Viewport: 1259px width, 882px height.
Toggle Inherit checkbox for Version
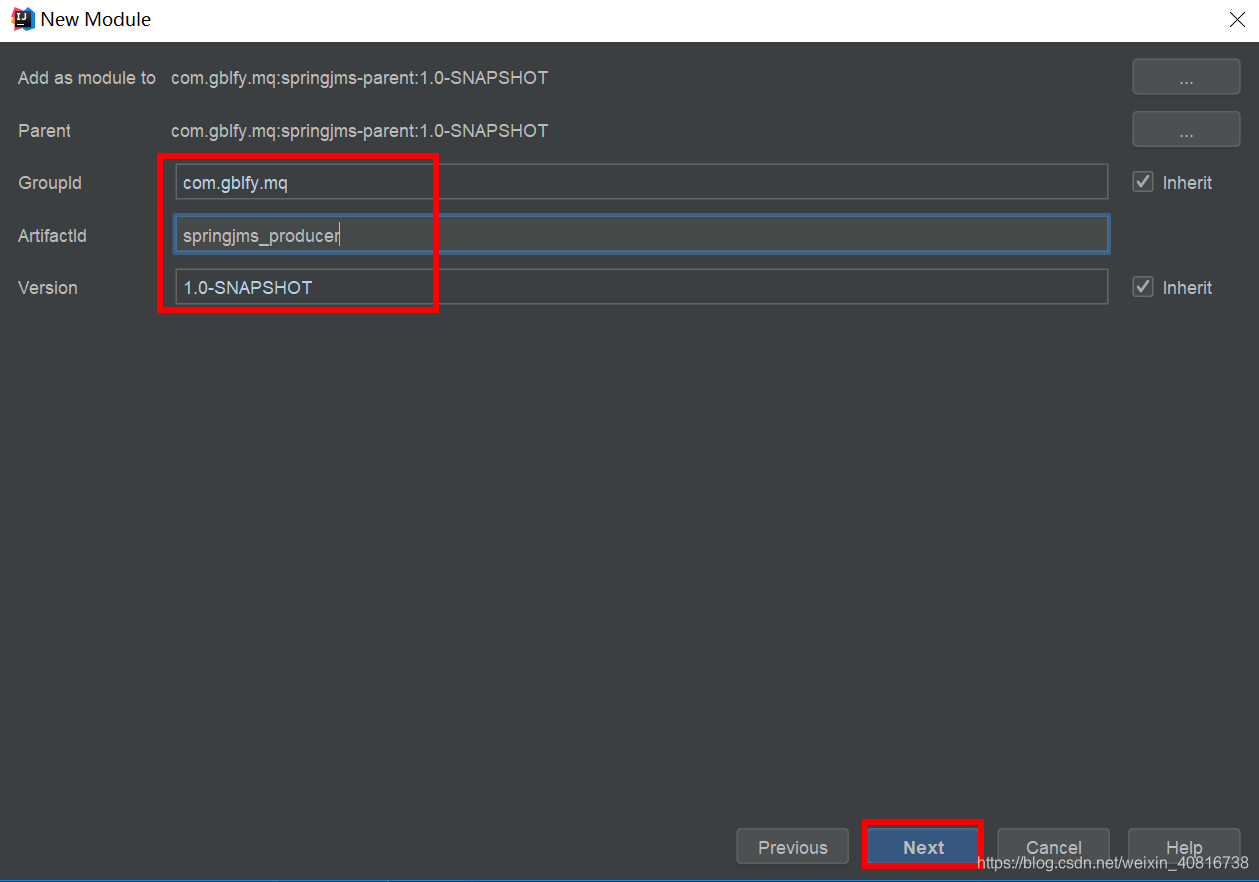tap(1143, 287)
